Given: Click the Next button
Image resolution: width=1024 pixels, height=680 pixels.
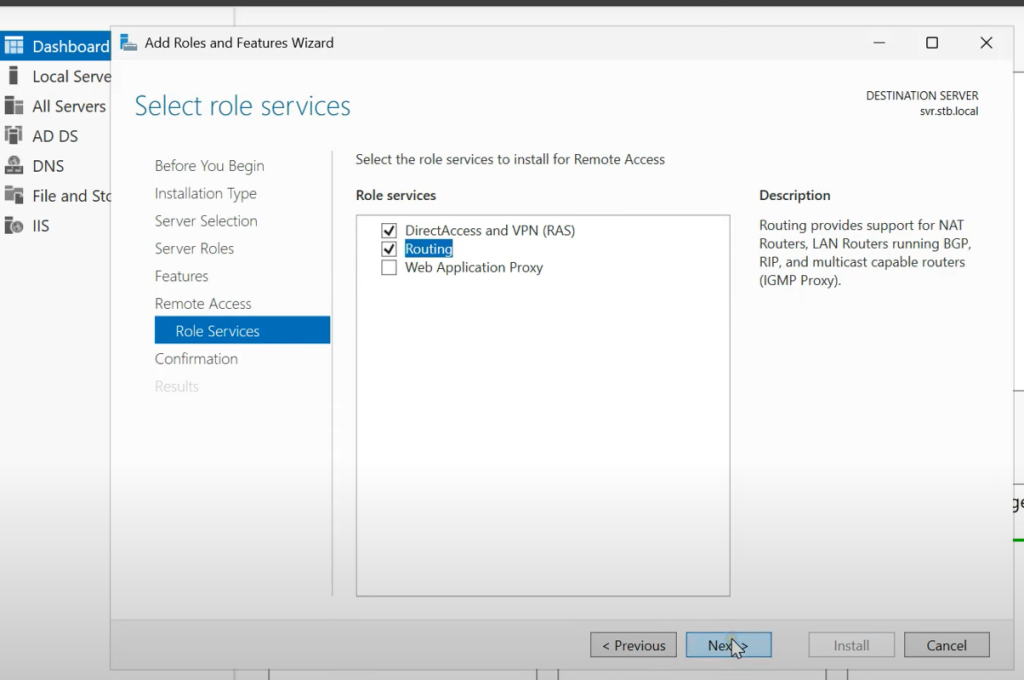Looking at the screenshot, I should click(728, 644).
